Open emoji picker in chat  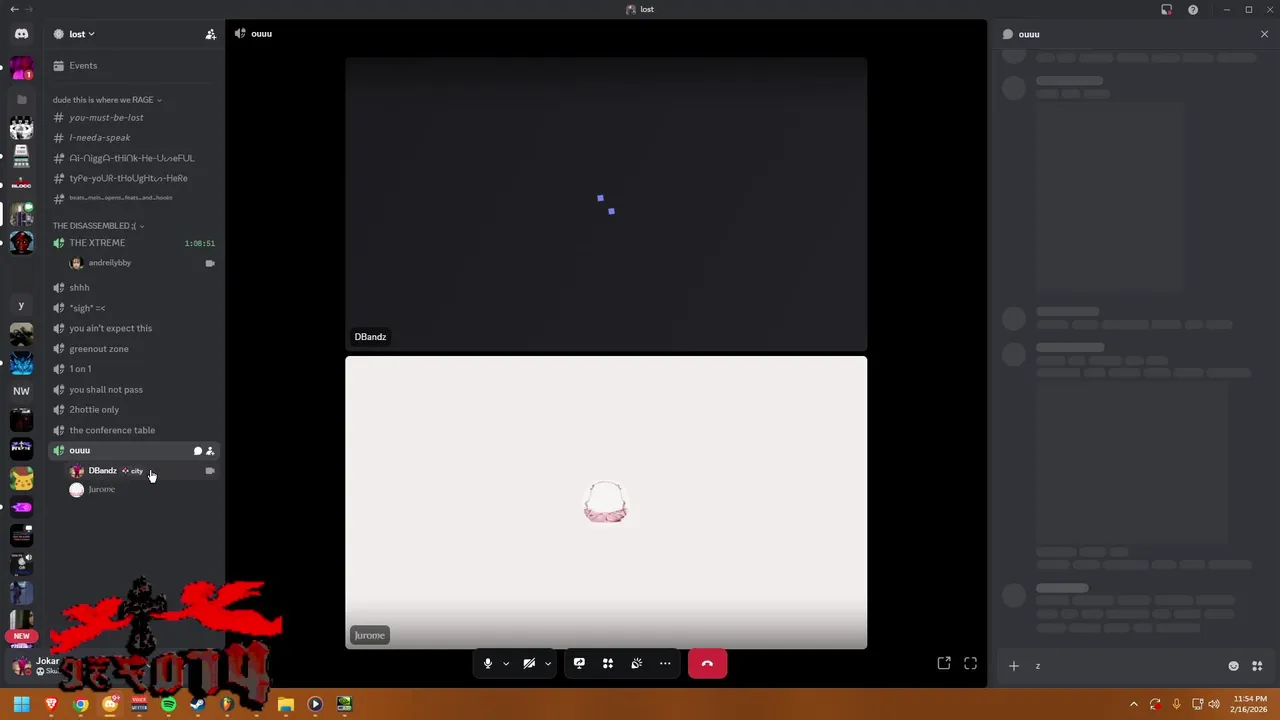point(1233,666)
